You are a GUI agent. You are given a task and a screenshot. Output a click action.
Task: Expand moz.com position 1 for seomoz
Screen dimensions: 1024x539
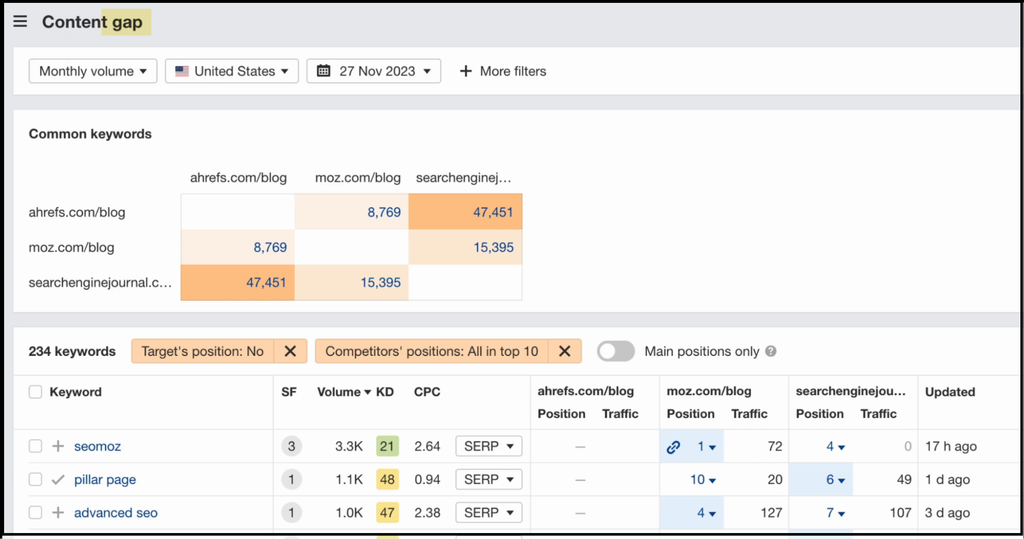pos(707,447)
